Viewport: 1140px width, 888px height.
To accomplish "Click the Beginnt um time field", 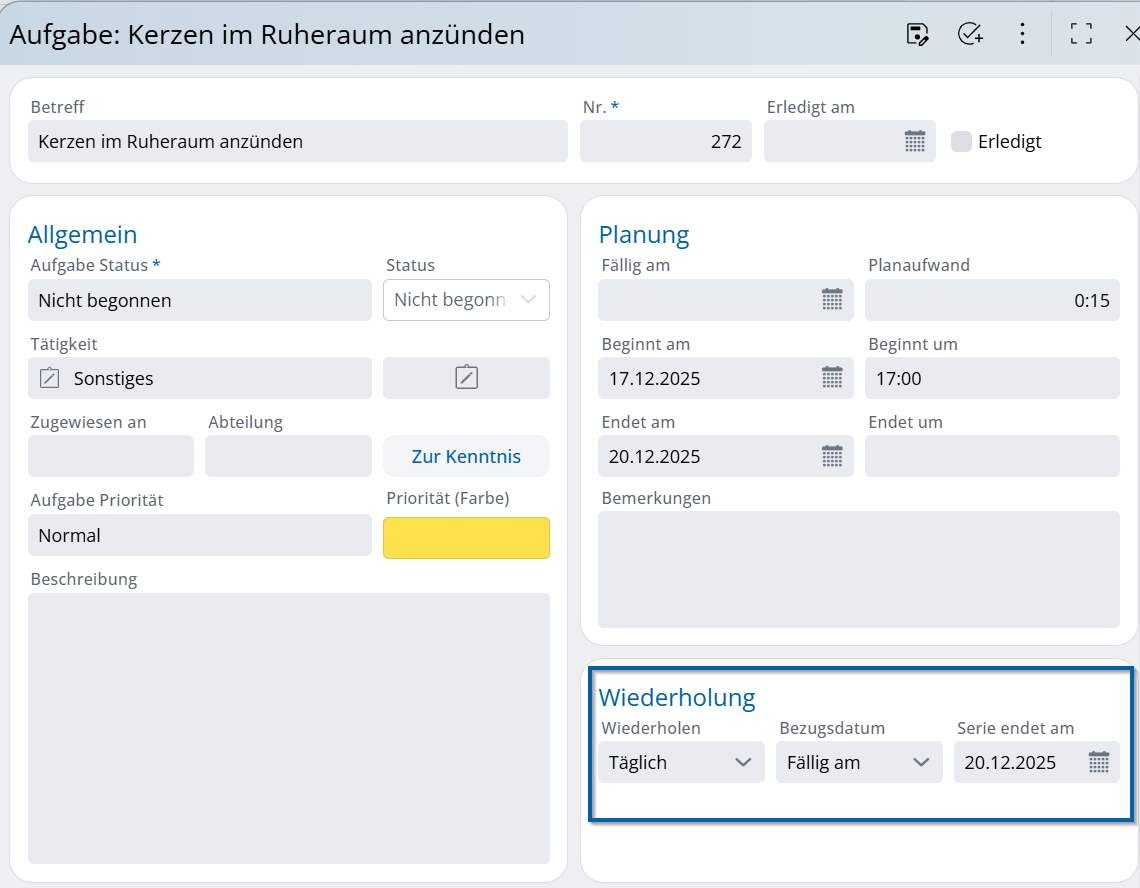I will (x=992, y=378).
